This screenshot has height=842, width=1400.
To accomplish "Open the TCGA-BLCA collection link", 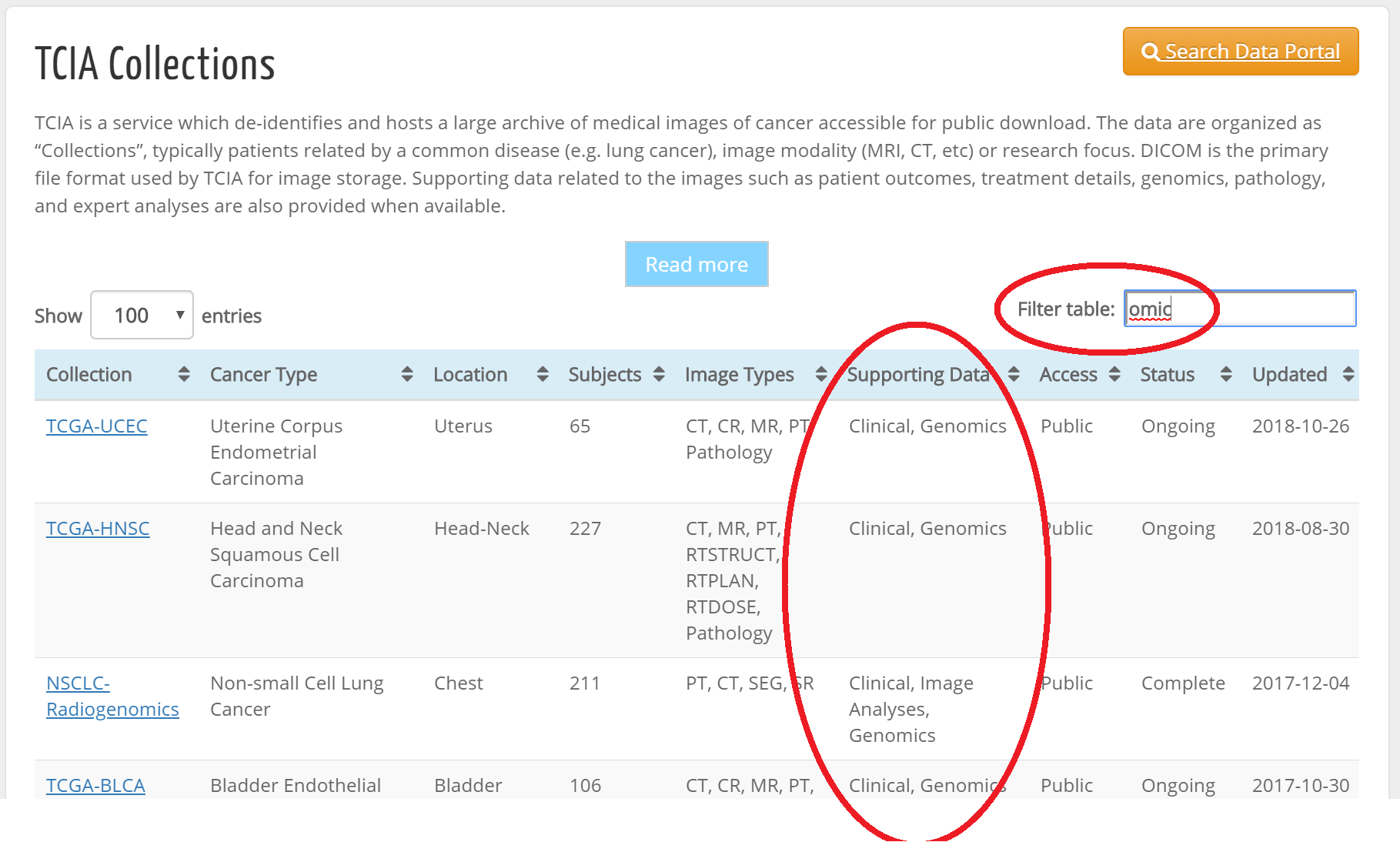I will [95, 786].
